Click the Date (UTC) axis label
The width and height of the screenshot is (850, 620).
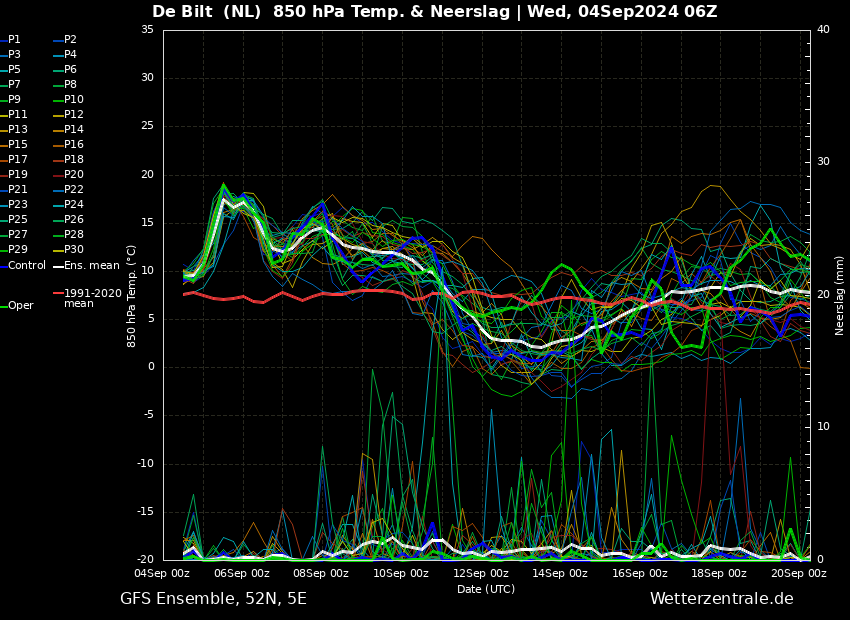click(486, 590)
